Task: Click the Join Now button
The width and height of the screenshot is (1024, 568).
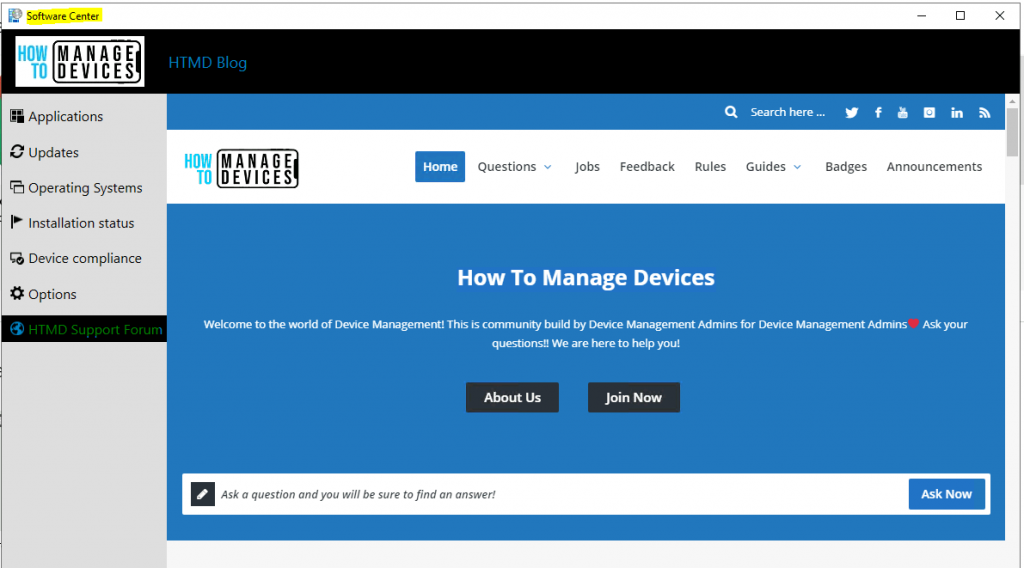Action: pyautogui.click(x=633, y=397)
